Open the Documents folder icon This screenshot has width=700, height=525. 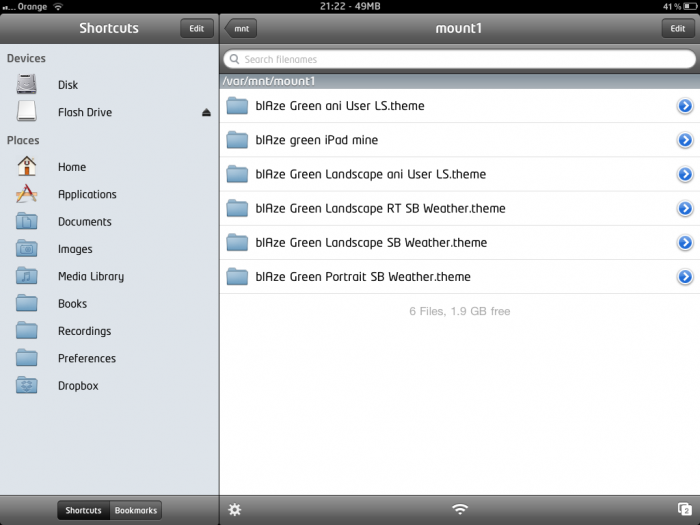[26, 221]
